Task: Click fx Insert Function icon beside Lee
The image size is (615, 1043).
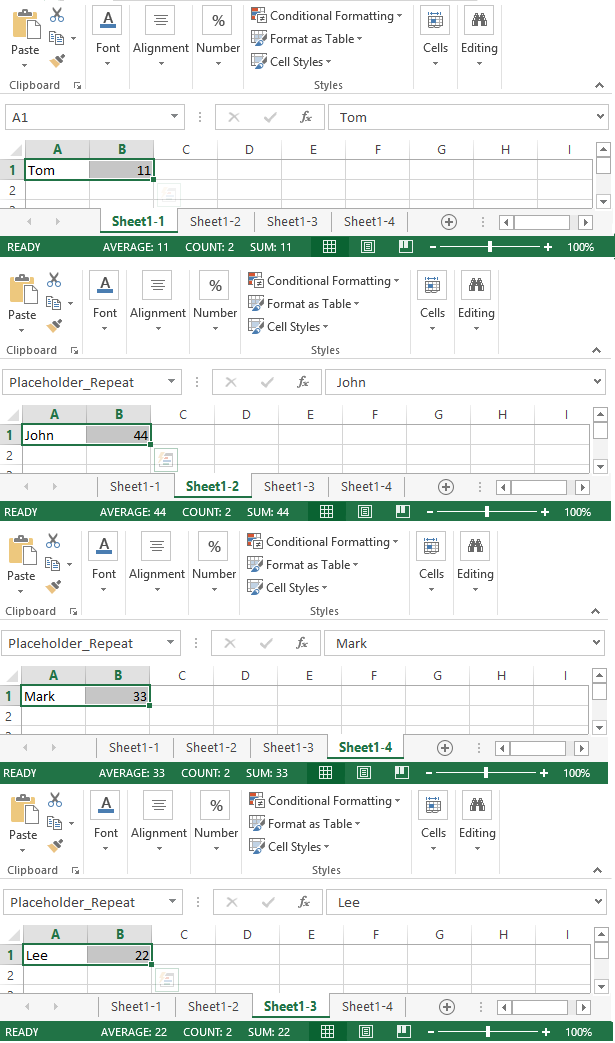Action: click(304, 903)
